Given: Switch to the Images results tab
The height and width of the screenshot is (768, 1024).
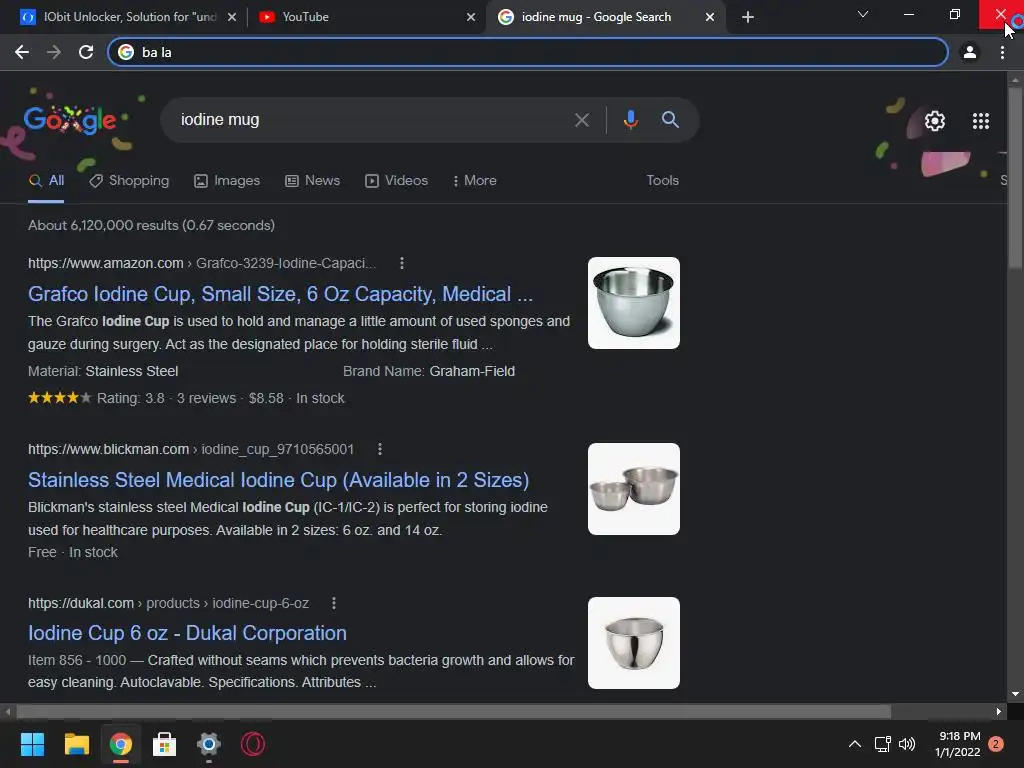Looking at the screenshot, I should (x=227, y=181).
